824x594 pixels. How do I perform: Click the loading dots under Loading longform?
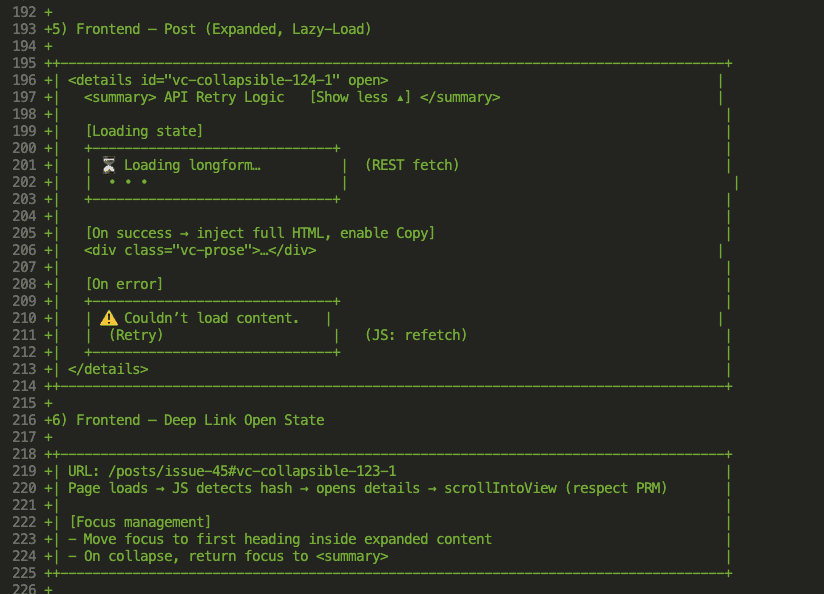[128, 182]
